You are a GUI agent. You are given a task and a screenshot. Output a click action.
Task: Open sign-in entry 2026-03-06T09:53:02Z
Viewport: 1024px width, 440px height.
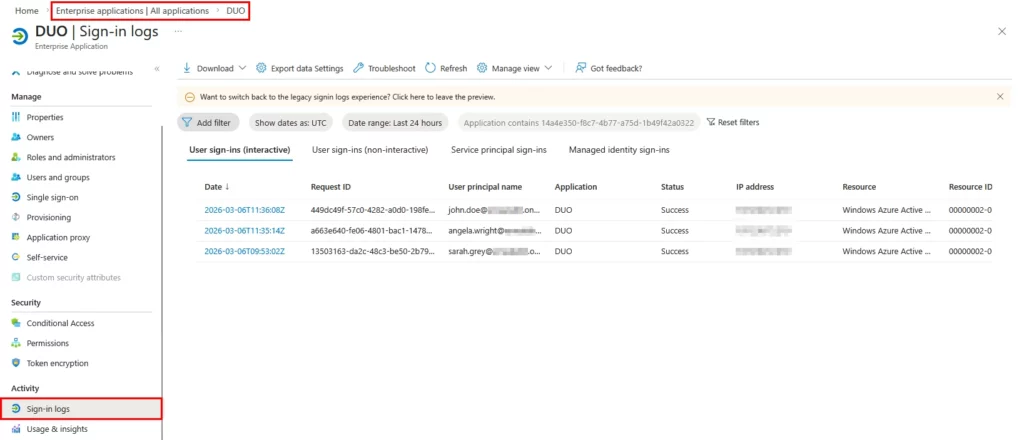[x=245, y=251]
